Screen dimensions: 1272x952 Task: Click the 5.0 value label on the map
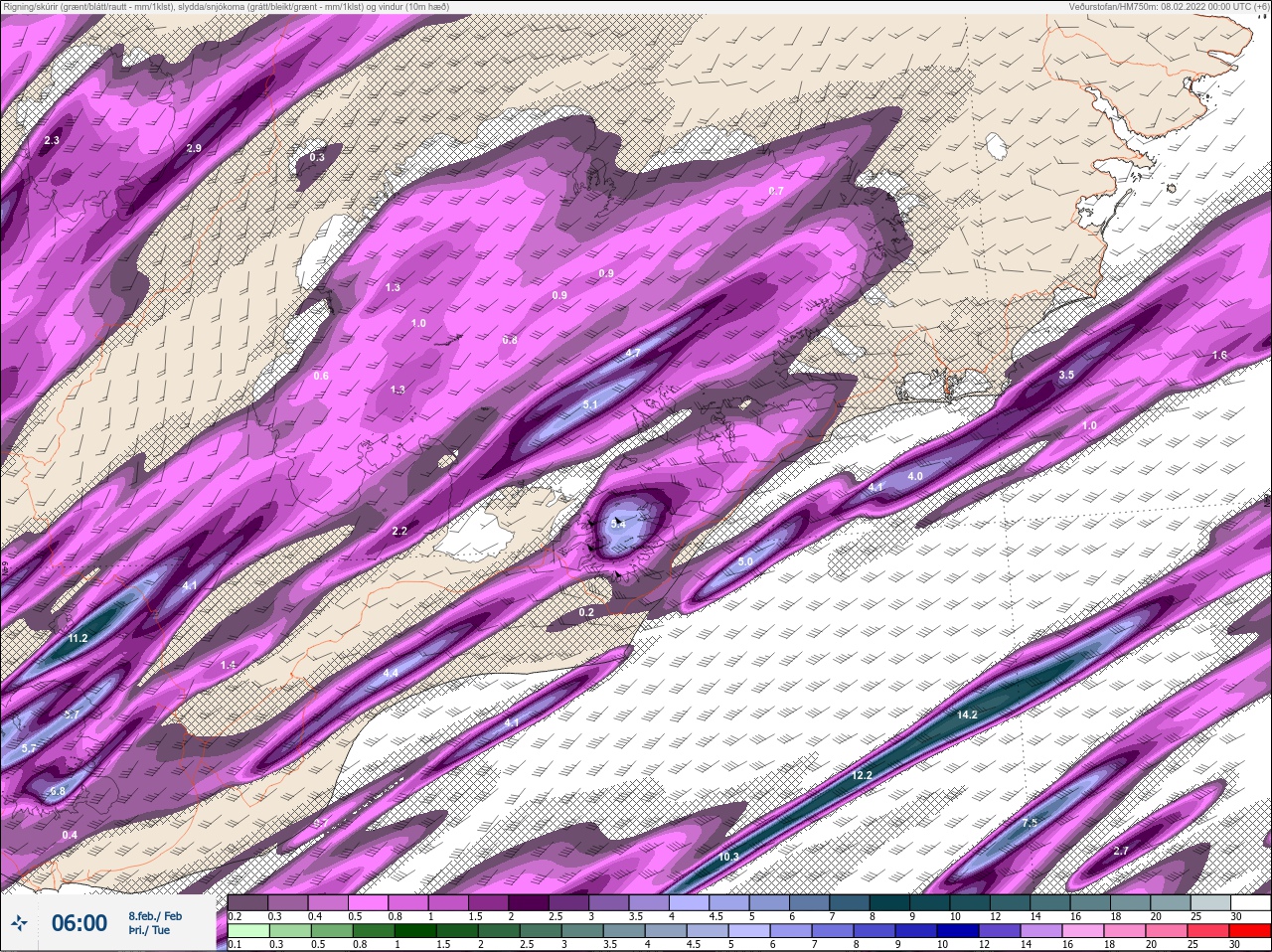pos(745,562)
